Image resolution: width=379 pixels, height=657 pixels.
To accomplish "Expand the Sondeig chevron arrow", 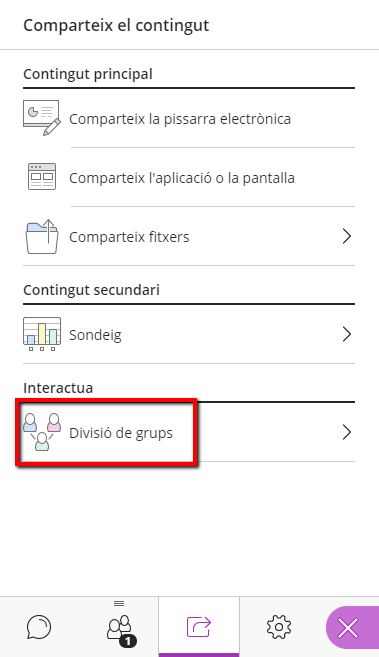I will [x=347, y=334].
